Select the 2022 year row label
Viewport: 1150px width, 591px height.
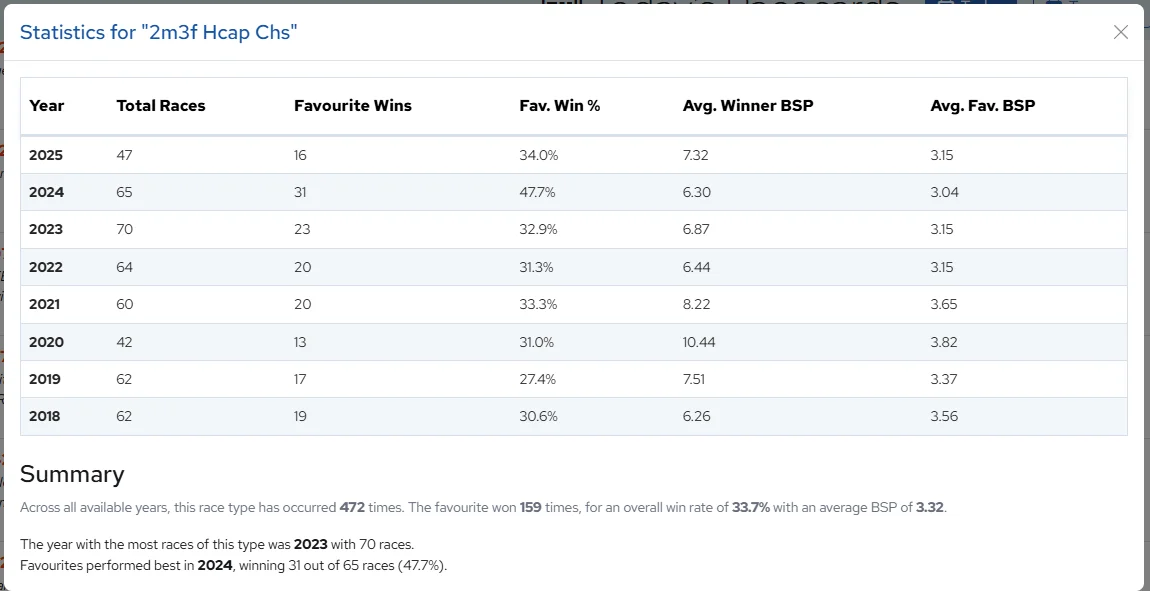(x=46, y=267)
